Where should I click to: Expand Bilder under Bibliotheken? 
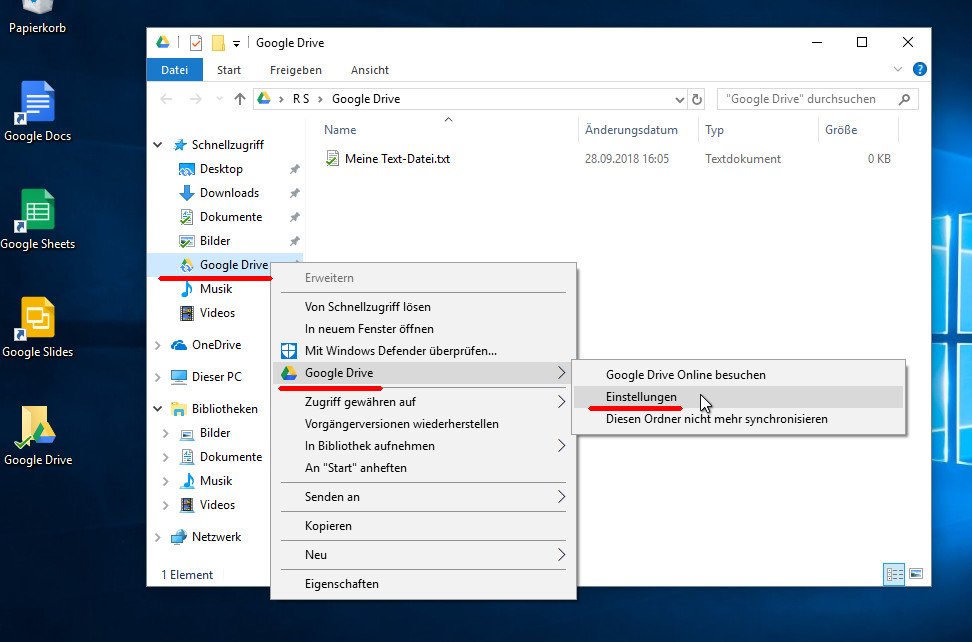pos(166,433)
